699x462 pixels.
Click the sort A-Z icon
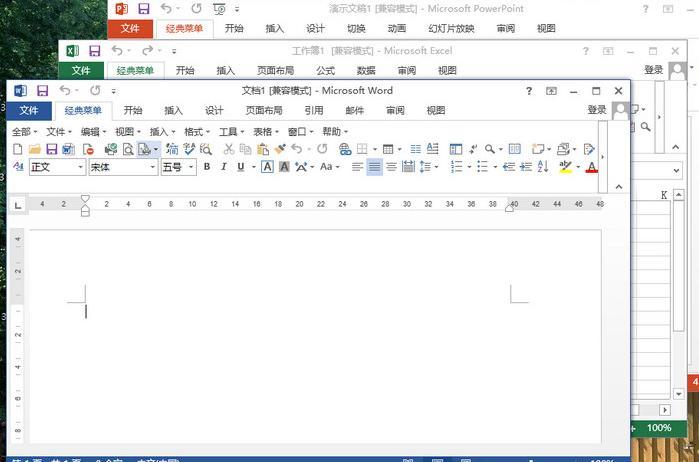point(543,167)
